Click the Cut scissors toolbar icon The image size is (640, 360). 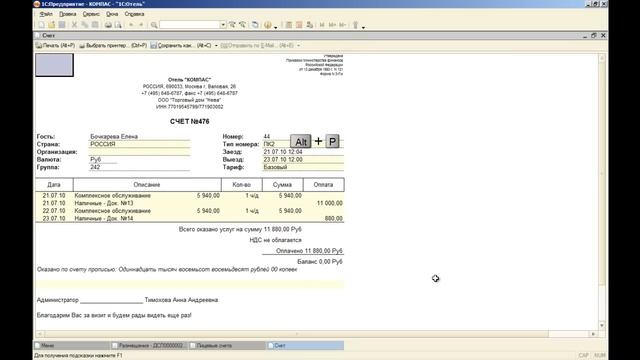[x=74, y=25]
